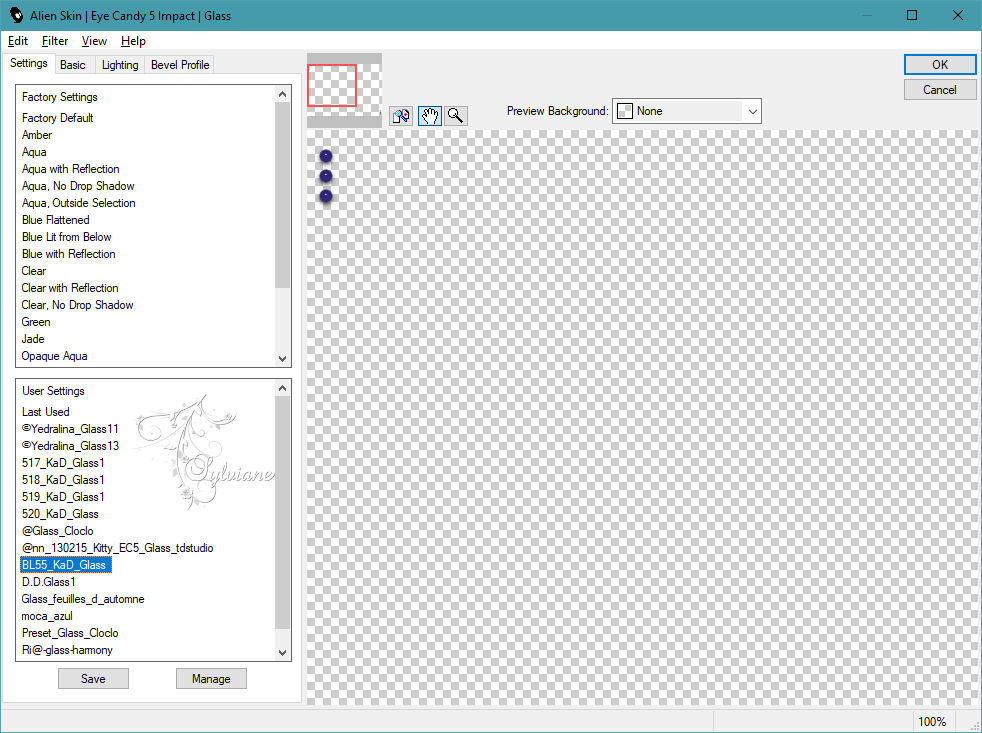The height and width of the screenshot is (733, 982).
Task: Switch to the Settings tab
Action: (29, 63)
